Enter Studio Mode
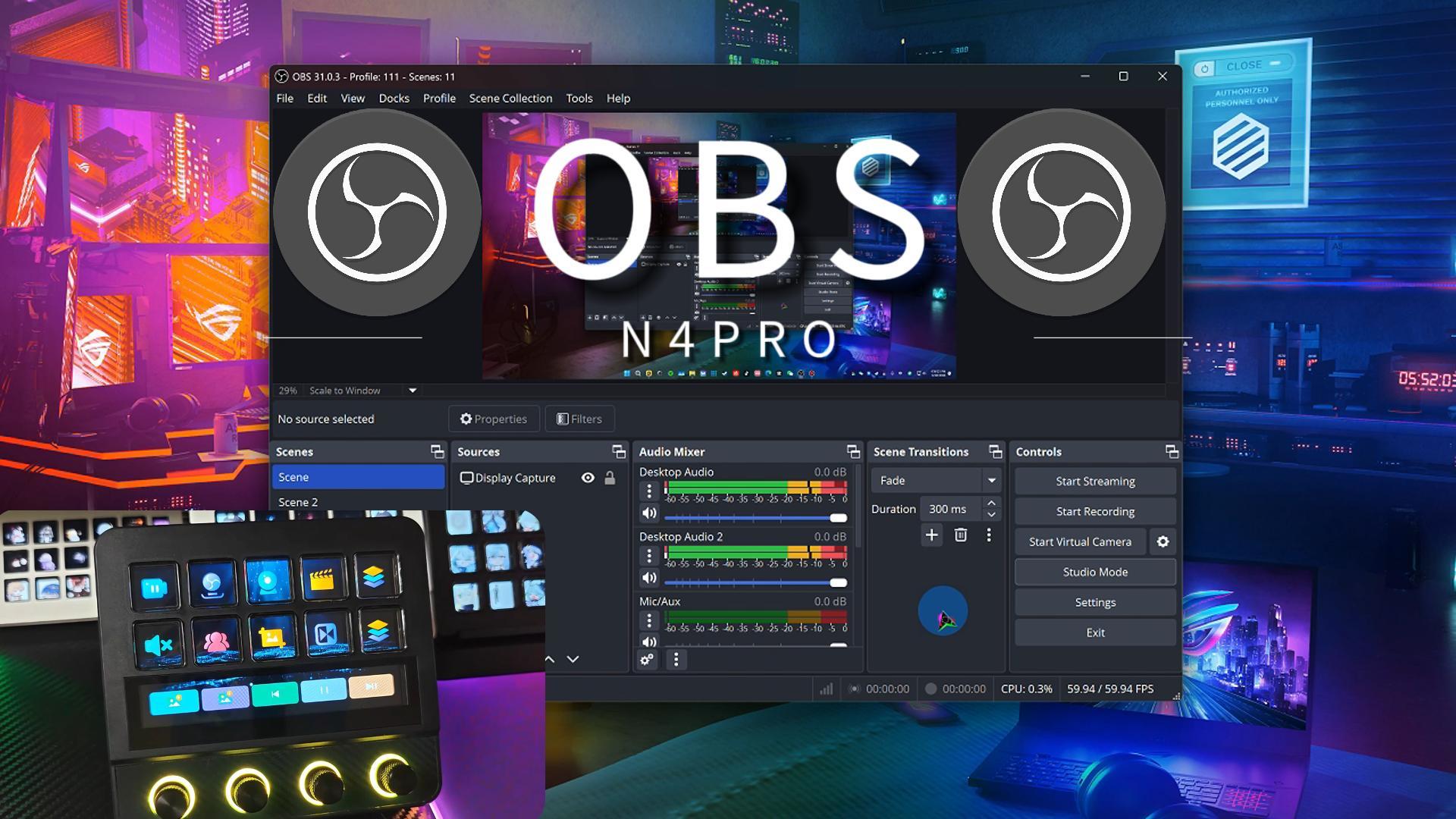 [1095, 572]
